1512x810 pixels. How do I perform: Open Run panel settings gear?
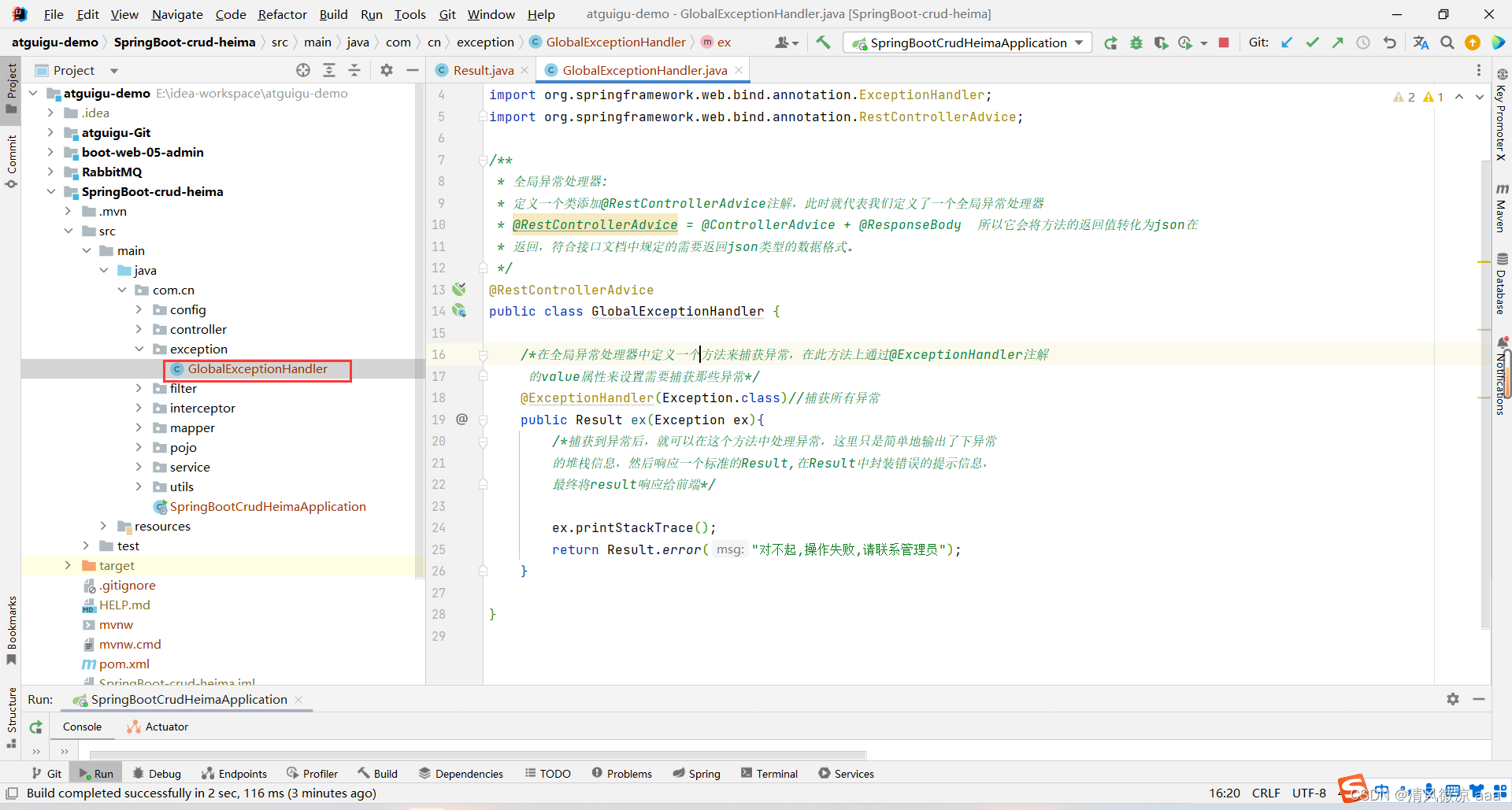tap(1453, 699)
